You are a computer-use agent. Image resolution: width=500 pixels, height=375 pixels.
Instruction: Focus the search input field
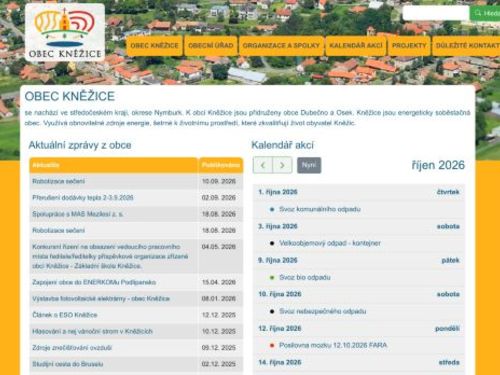tap(436, 13)
